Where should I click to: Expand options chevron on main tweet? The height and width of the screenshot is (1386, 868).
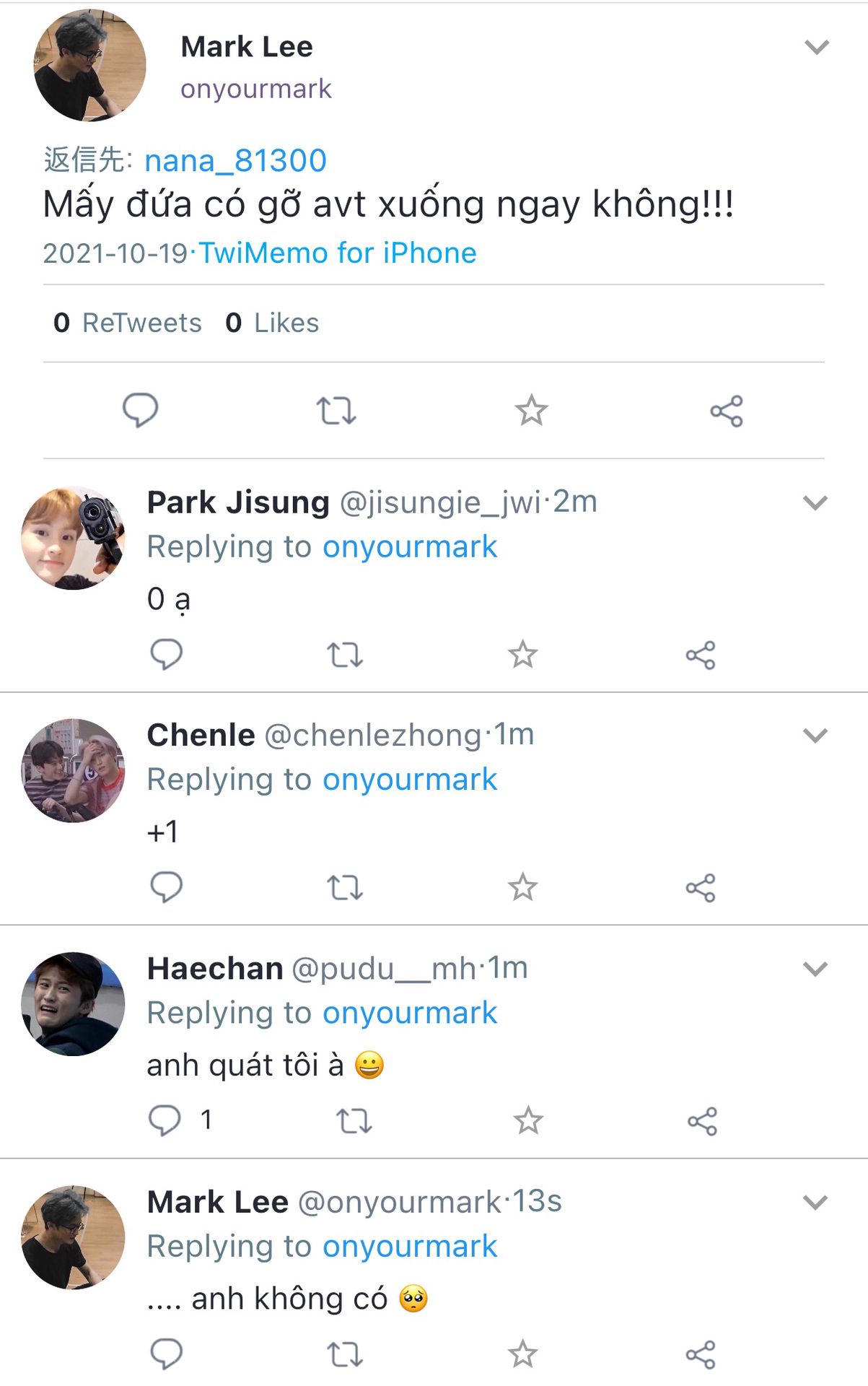pos(817,48)
